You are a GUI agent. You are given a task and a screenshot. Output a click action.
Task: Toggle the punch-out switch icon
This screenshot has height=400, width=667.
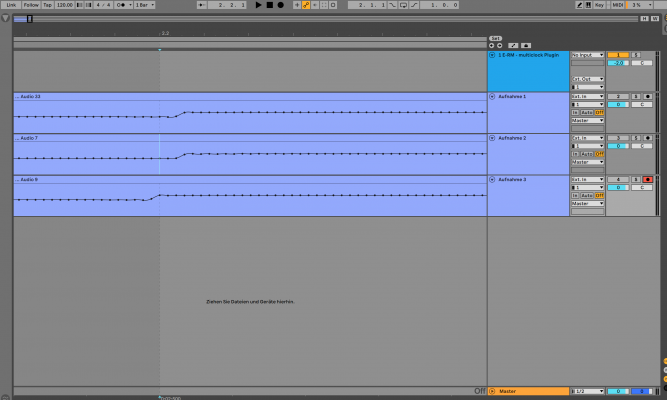(x=414, y=5)
